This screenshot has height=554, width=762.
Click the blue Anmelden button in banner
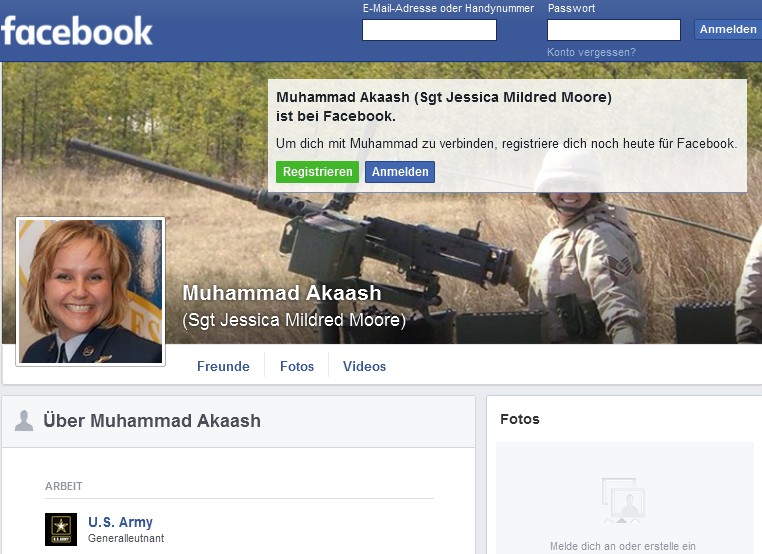(x=400, y=172)
